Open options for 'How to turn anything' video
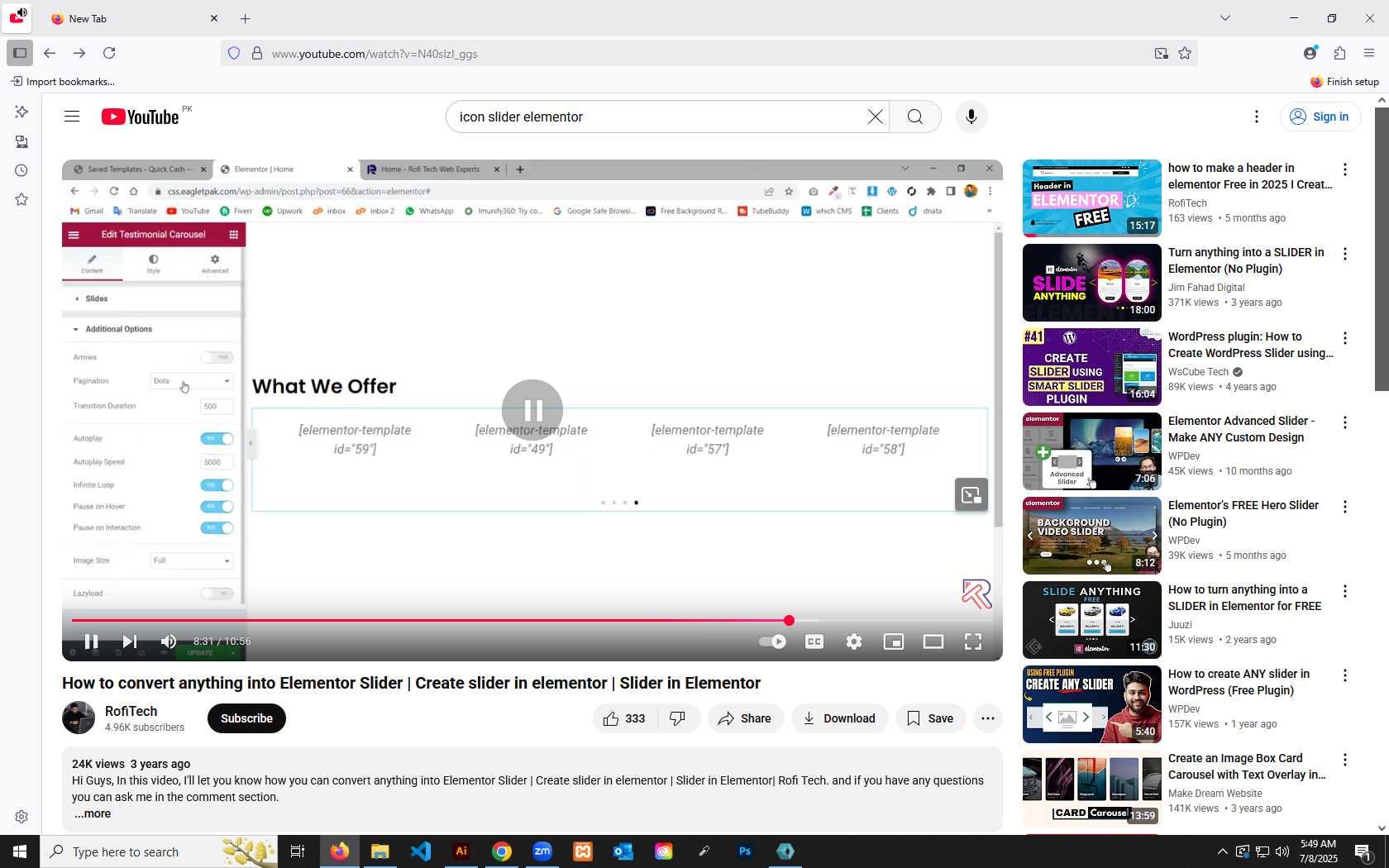The width and height of the screenshot is (1389, 868). (x=1345, y=591)
